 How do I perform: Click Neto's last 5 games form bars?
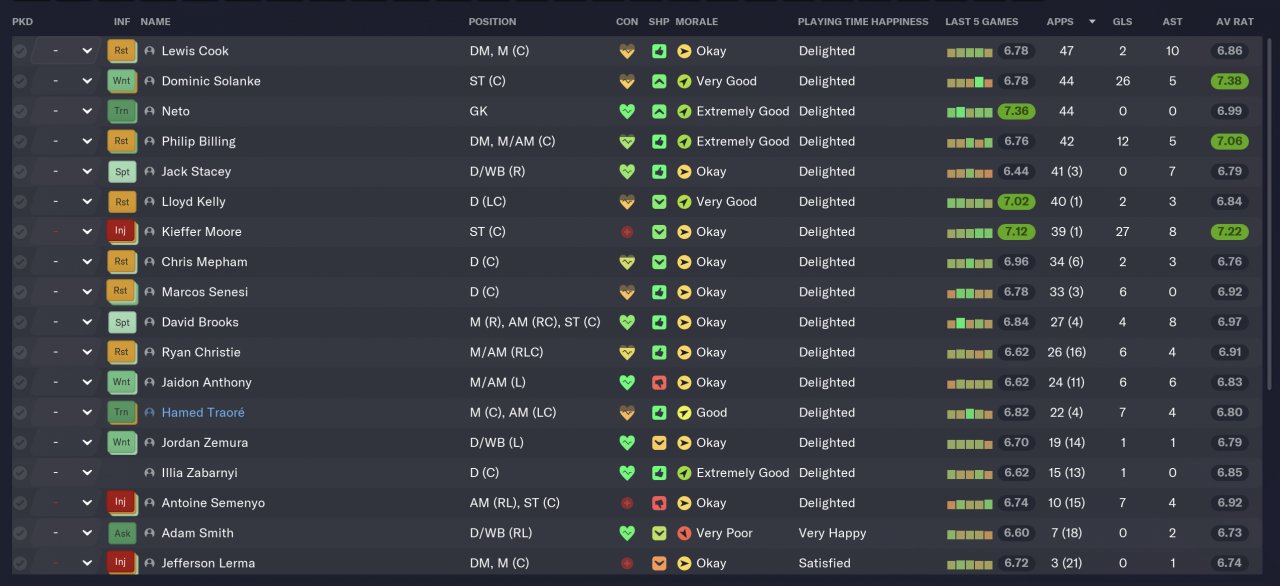point(970,111)
